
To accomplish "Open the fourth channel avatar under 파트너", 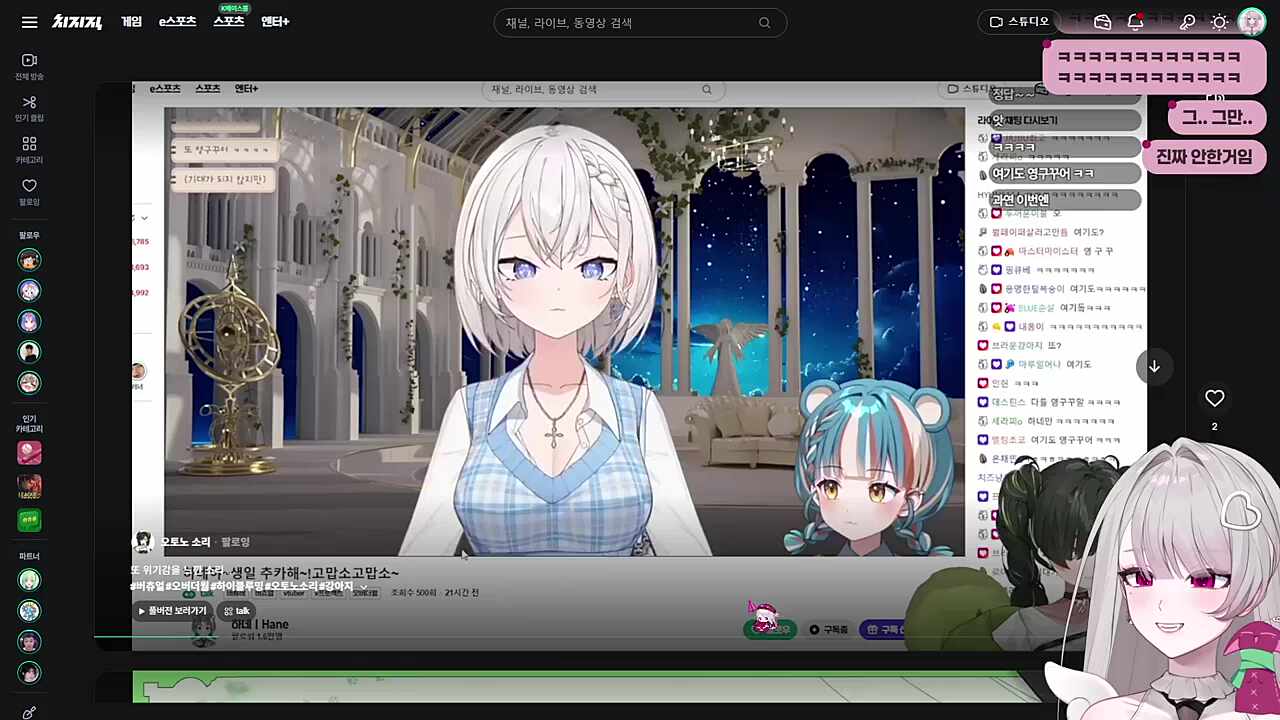I will pos(29,673).
